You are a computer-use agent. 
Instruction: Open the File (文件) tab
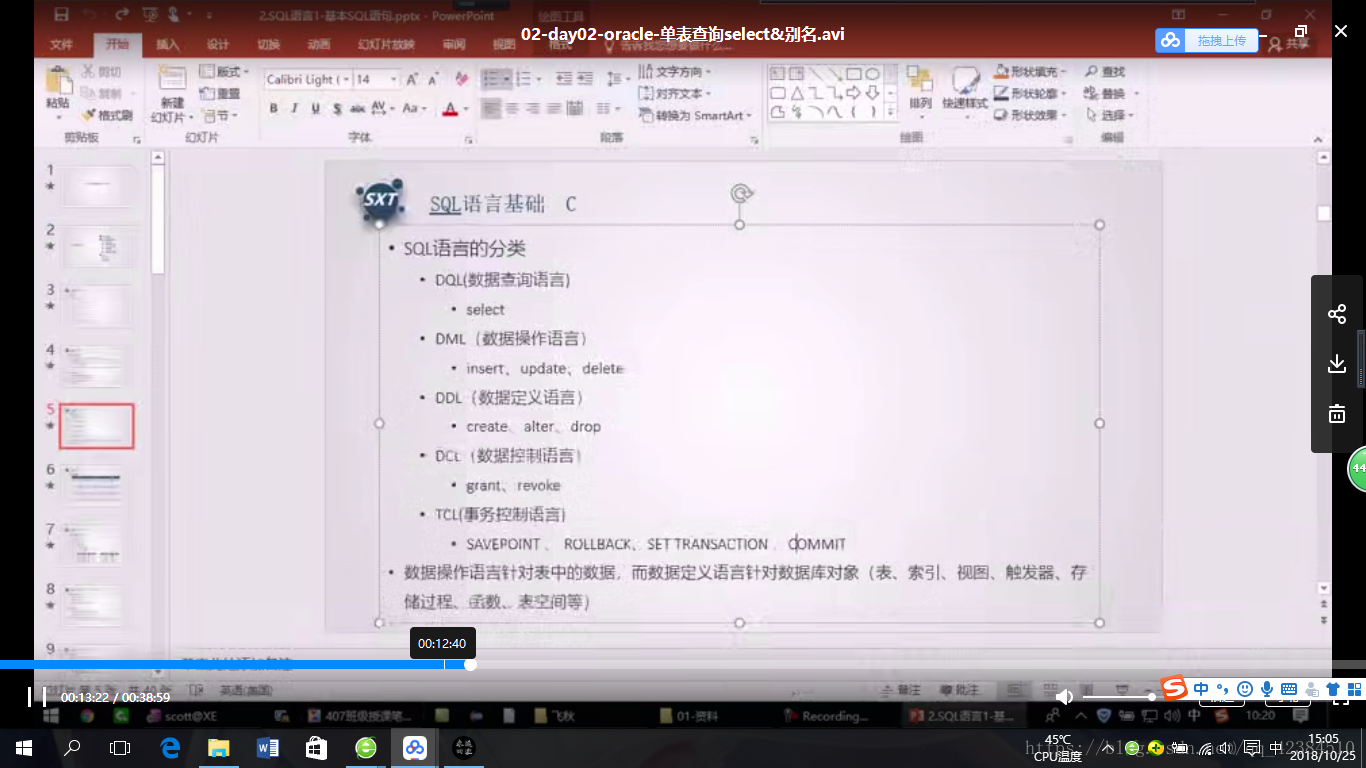tap(62, 45)
